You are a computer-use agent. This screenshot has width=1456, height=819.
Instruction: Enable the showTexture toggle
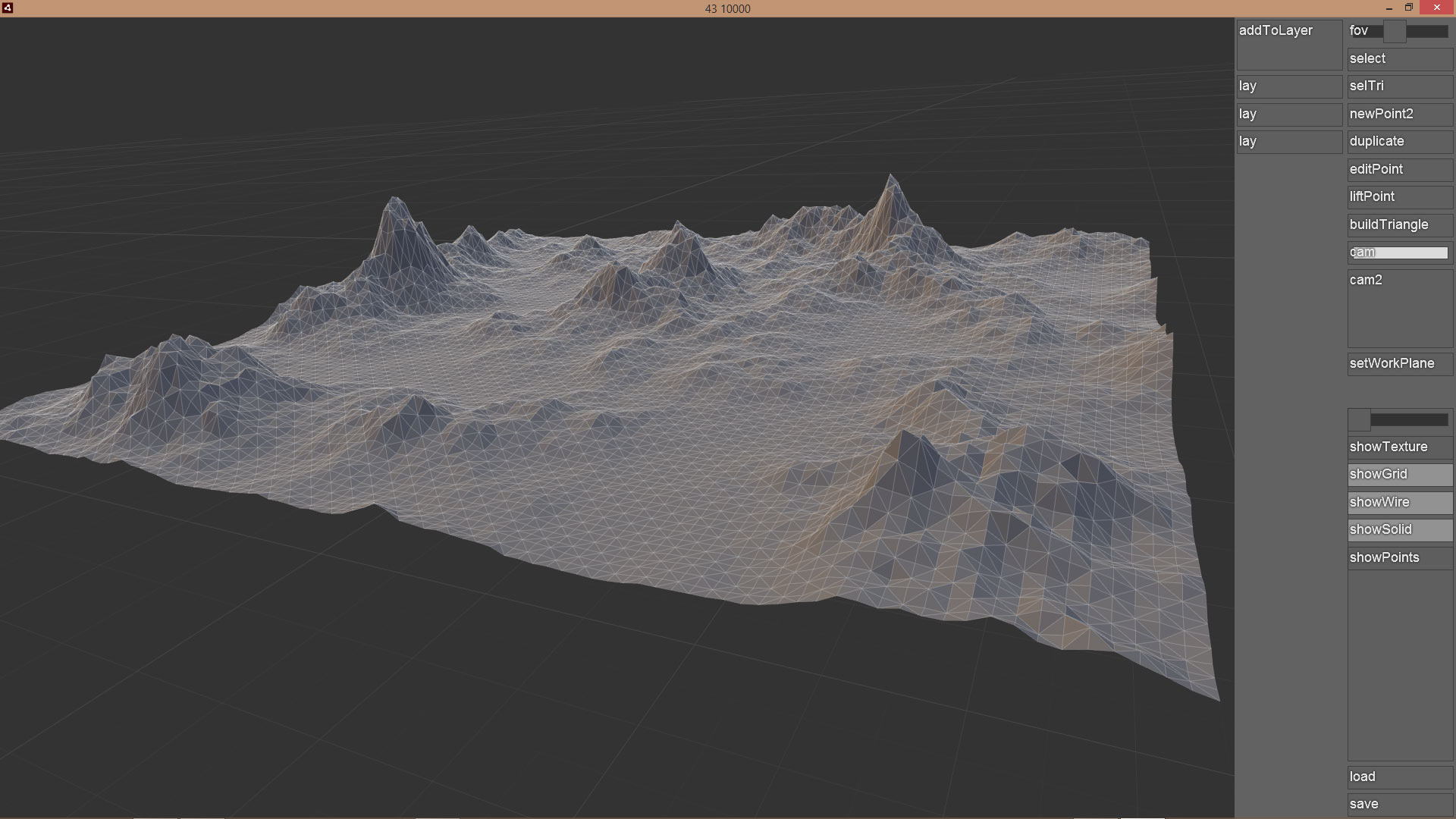pos(1399,447)
